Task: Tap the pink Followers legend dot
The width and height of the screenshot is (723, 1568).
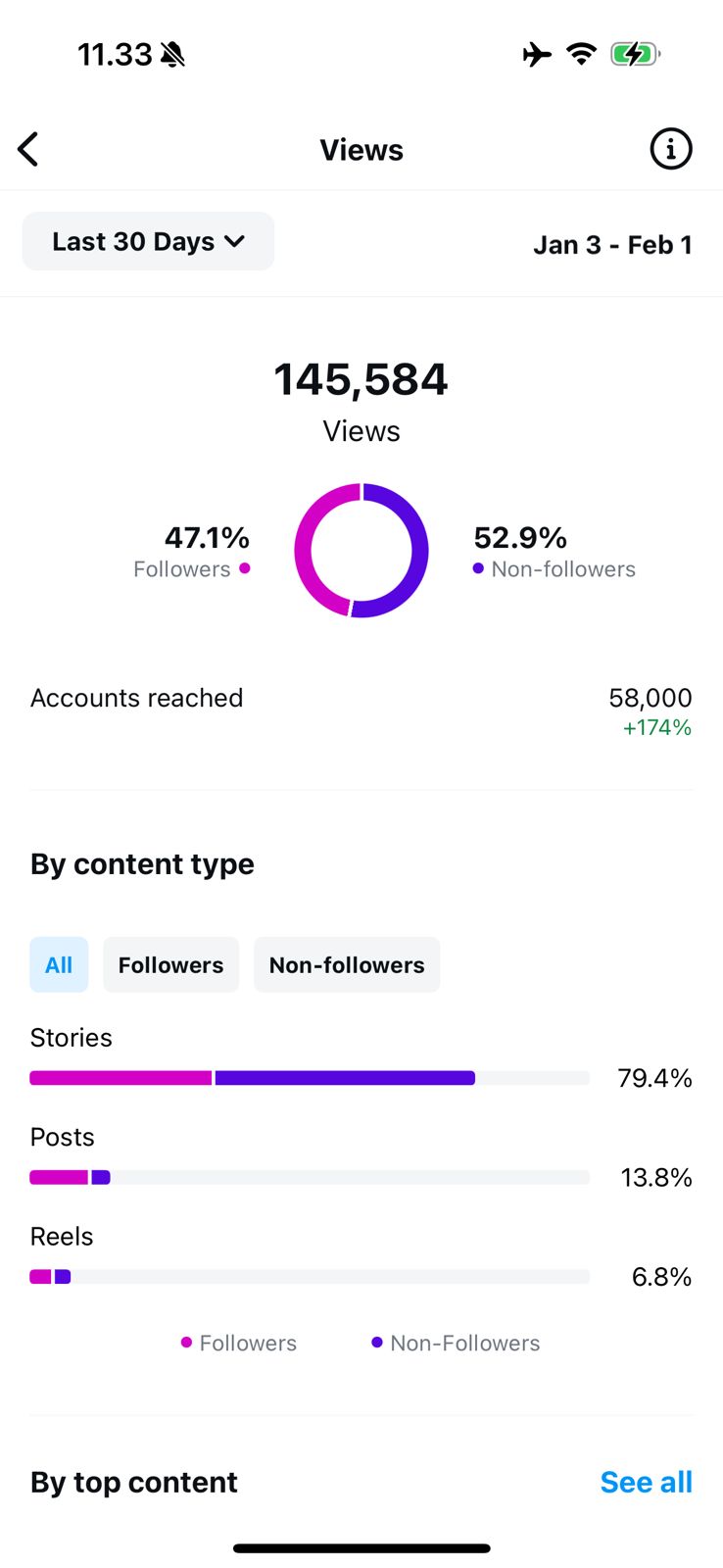Action: tap(186, 1343)
